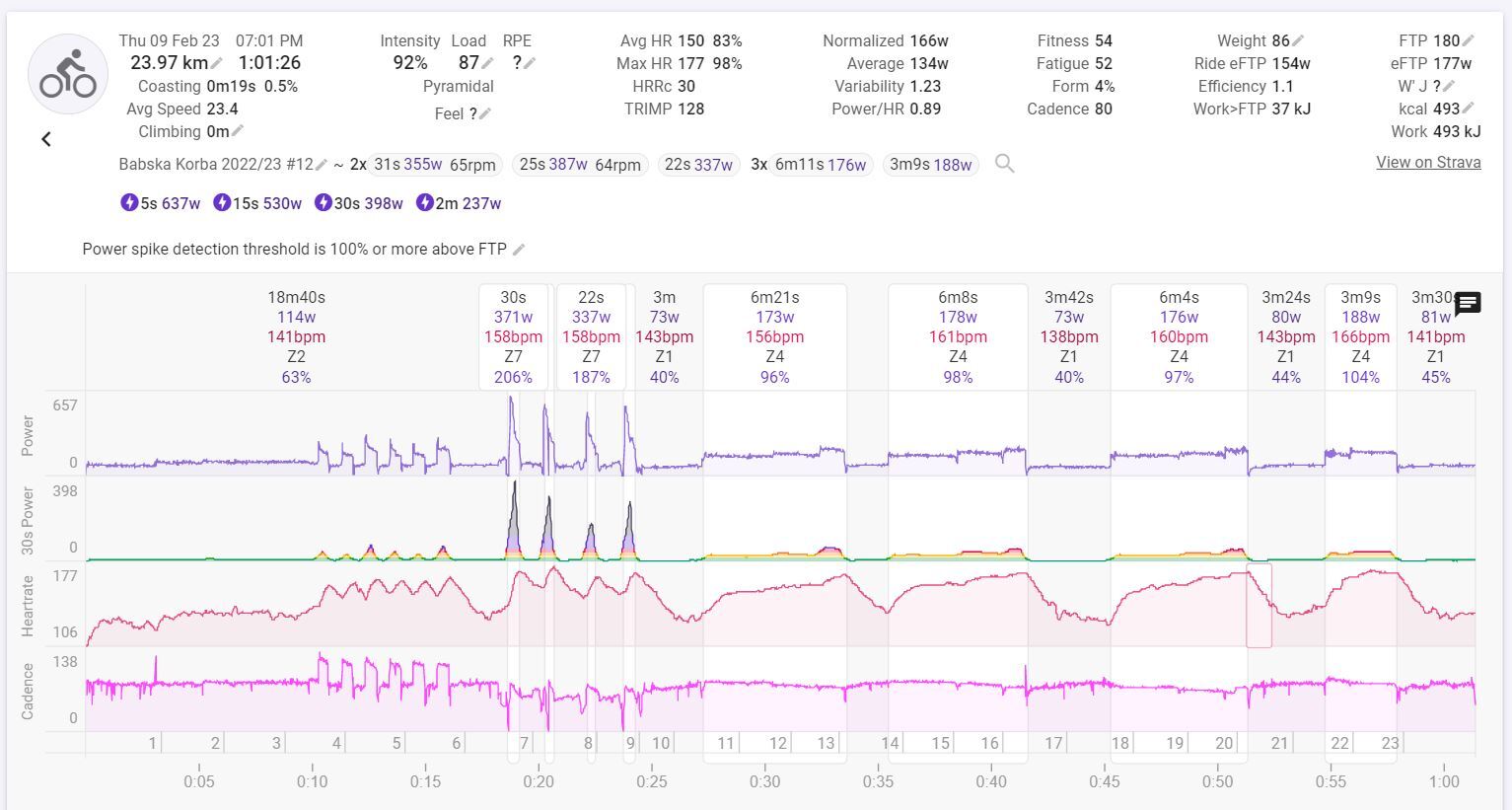
Task: Select the 25s 387w 64rpm interval chip
Action: point(580,165)
